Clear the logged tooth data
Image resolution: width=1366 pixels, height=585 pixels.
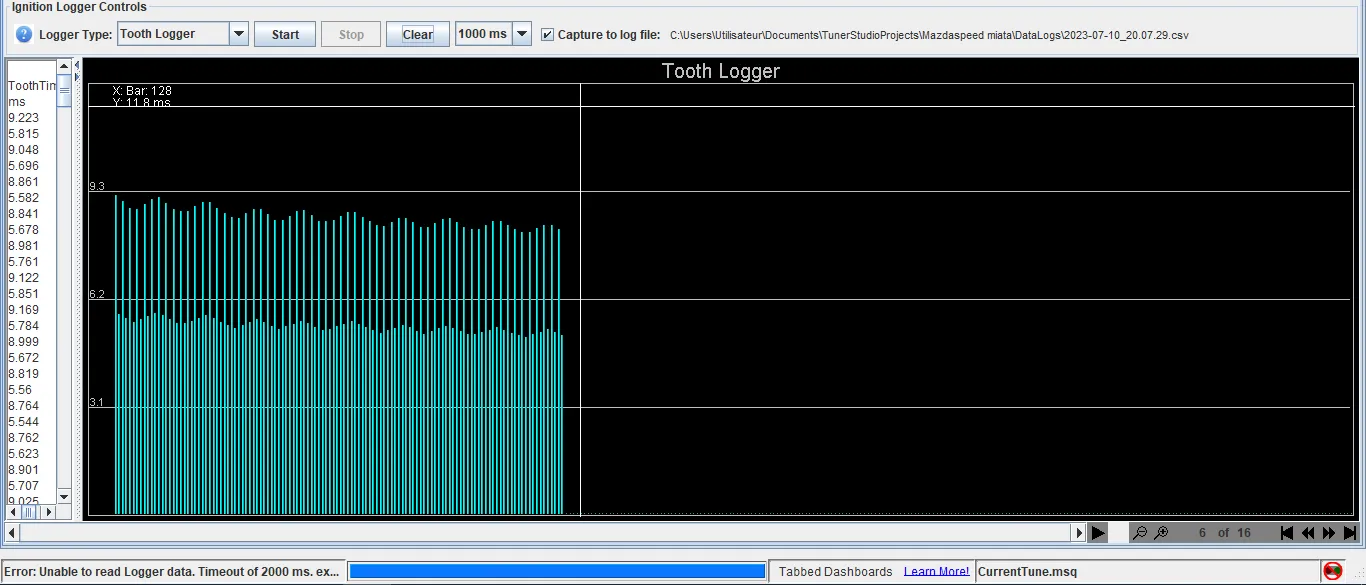[x=417, y=35]
